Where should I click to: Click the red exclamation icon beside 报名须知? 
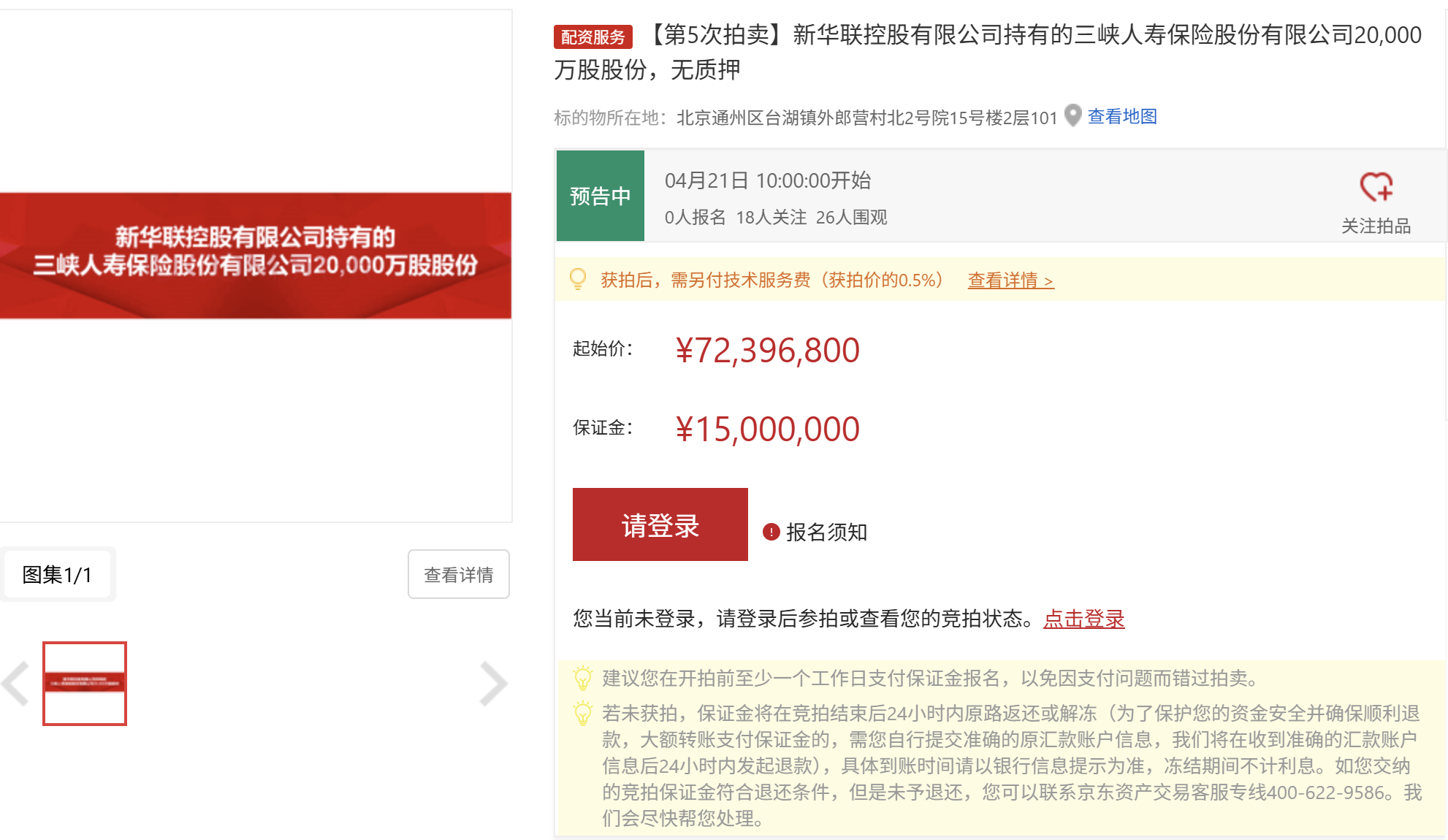click(771, 532)
